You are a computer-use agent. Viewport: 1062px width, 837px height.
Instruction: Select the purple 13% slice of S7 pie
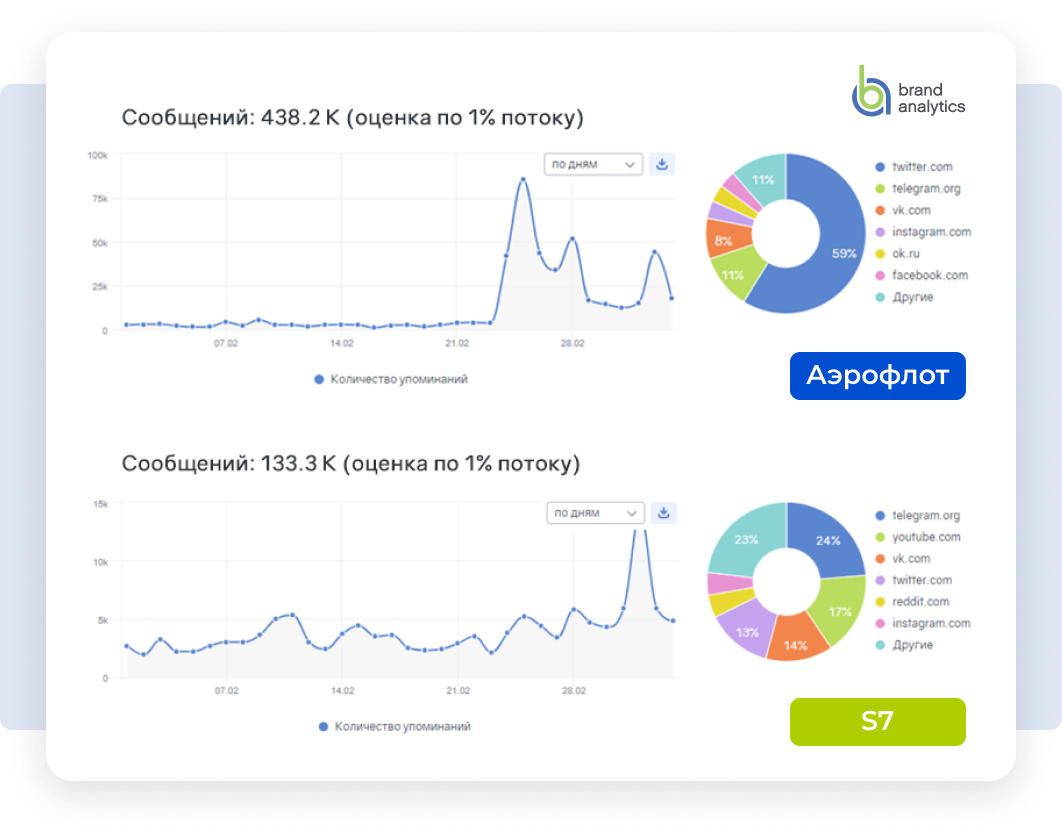coord(748,629)
